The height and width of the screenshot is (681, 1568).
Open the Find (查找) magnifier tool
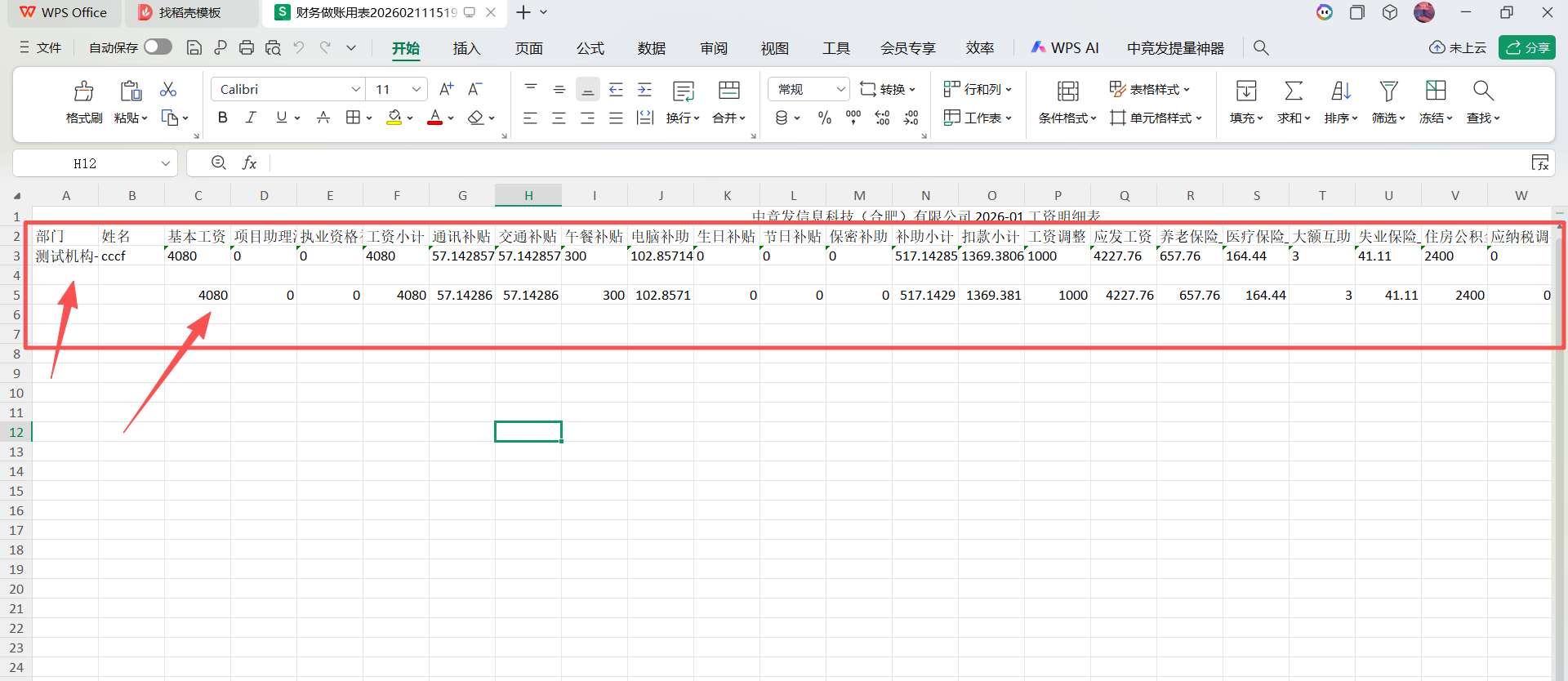[x=1483, y=91]
